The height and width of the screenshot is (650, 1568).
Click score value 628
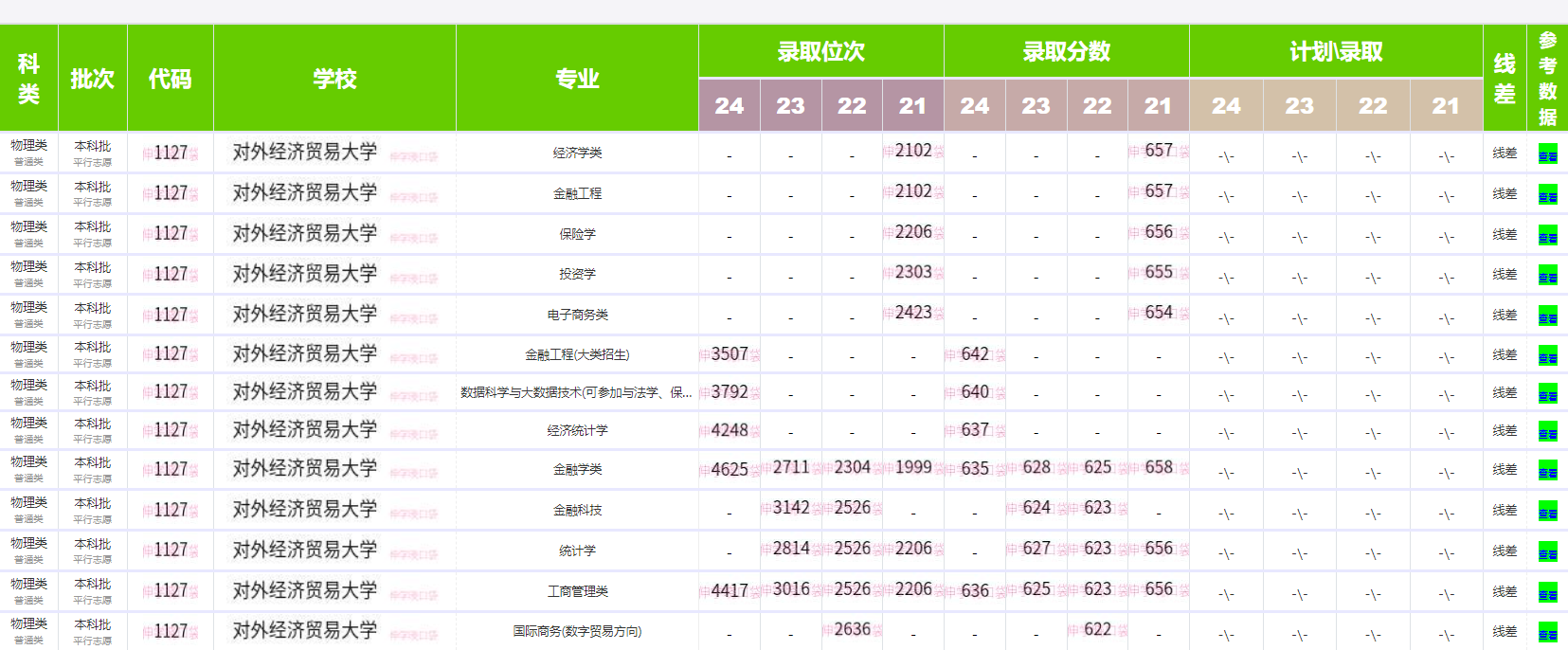click(1036, 467)
